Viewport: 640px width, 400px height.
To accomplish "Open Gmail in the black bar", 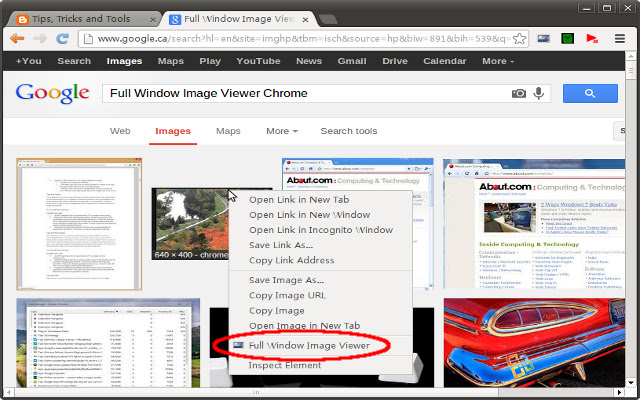I will pyautogui.click(x=352, y=61).
